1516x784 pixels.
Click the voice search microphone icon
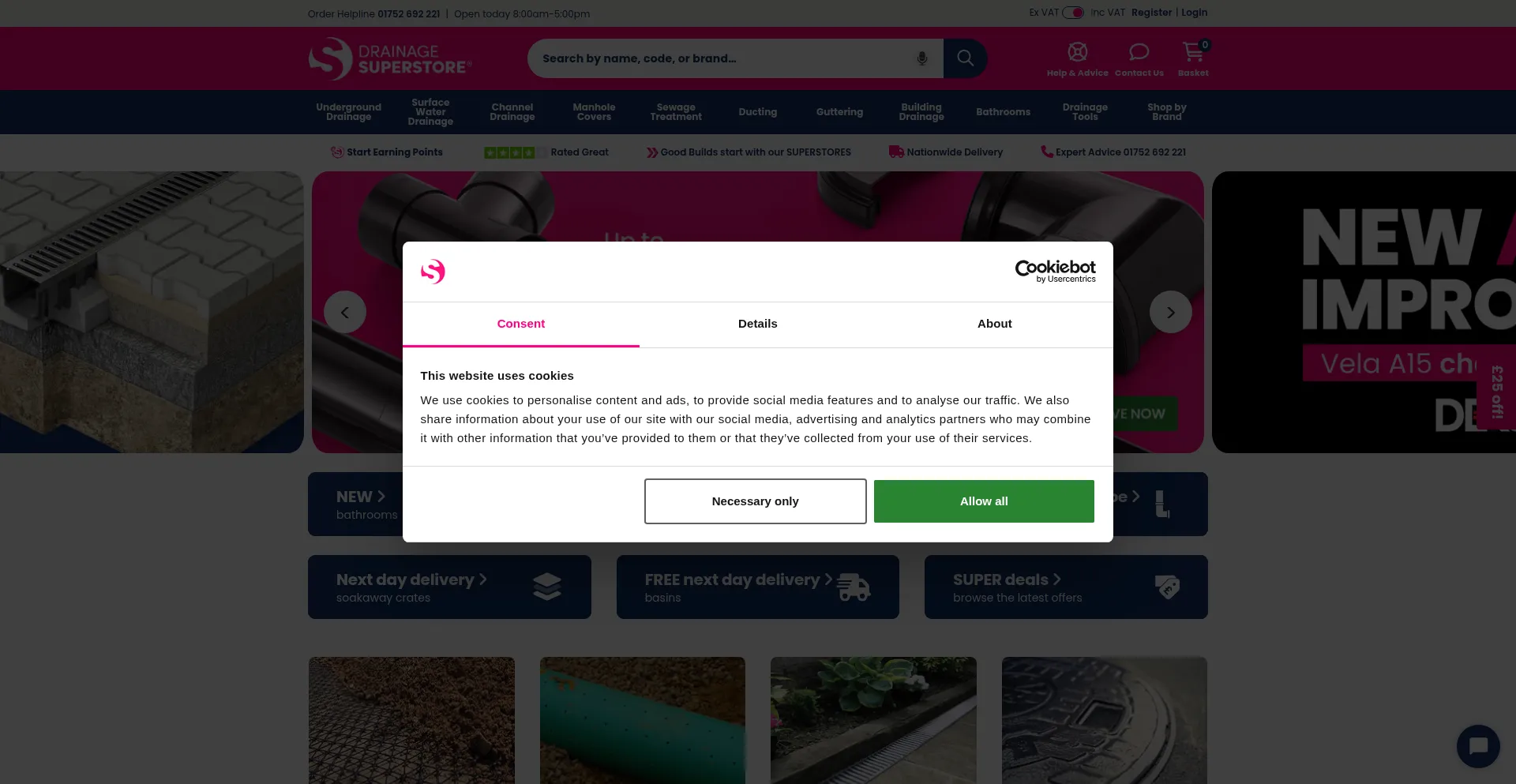[x=921, y=58]
